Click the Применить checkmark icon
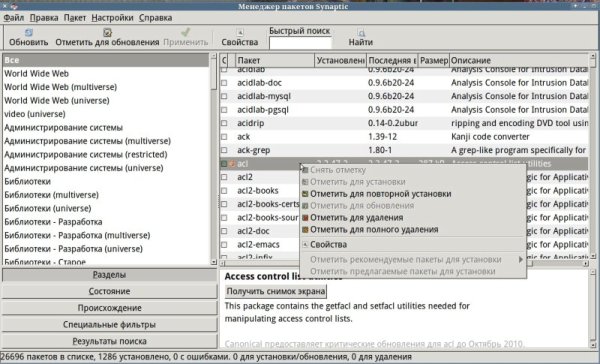Image resolution: width=600 pixels, height=364 pixels. pos(186,32)
